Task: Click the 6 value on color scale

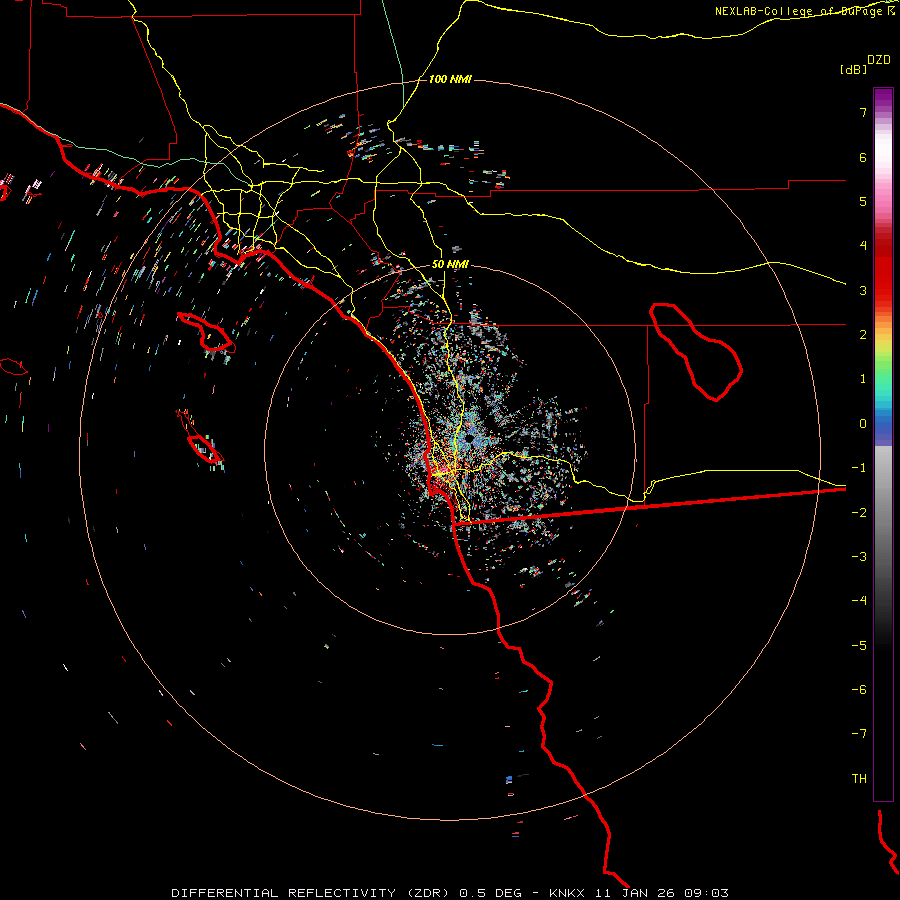Action: point(863,157)
